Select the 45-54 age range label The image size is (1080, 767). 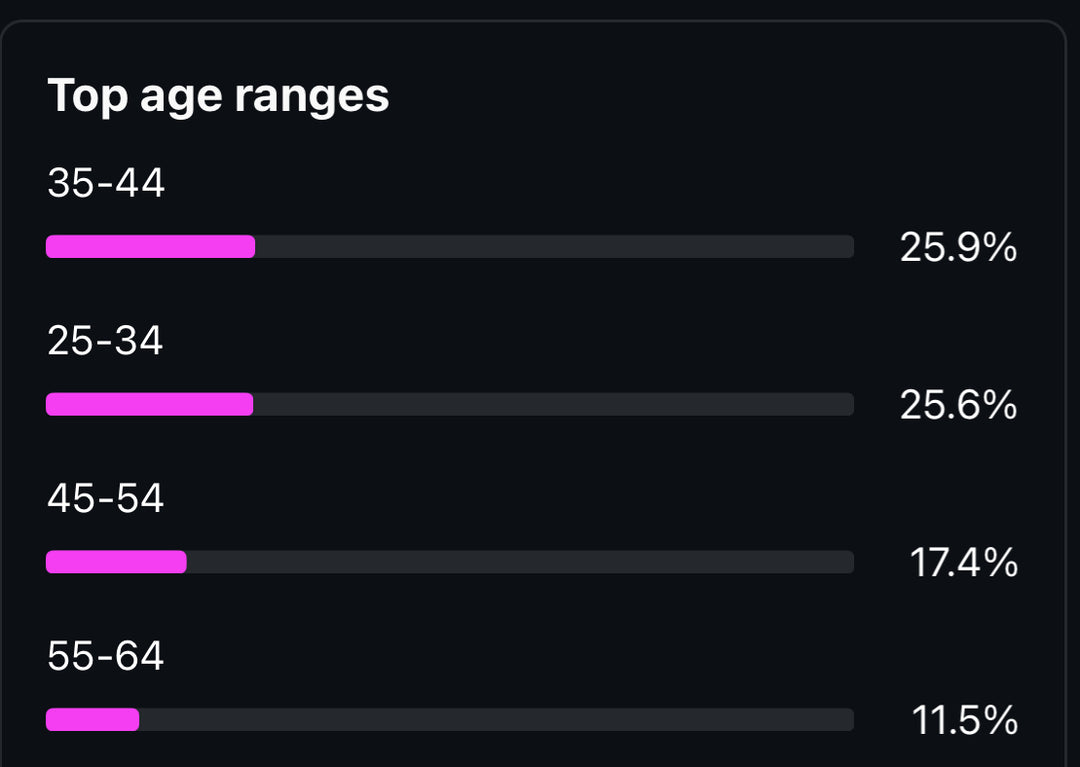pyautogui.click(x=106, y=499)
